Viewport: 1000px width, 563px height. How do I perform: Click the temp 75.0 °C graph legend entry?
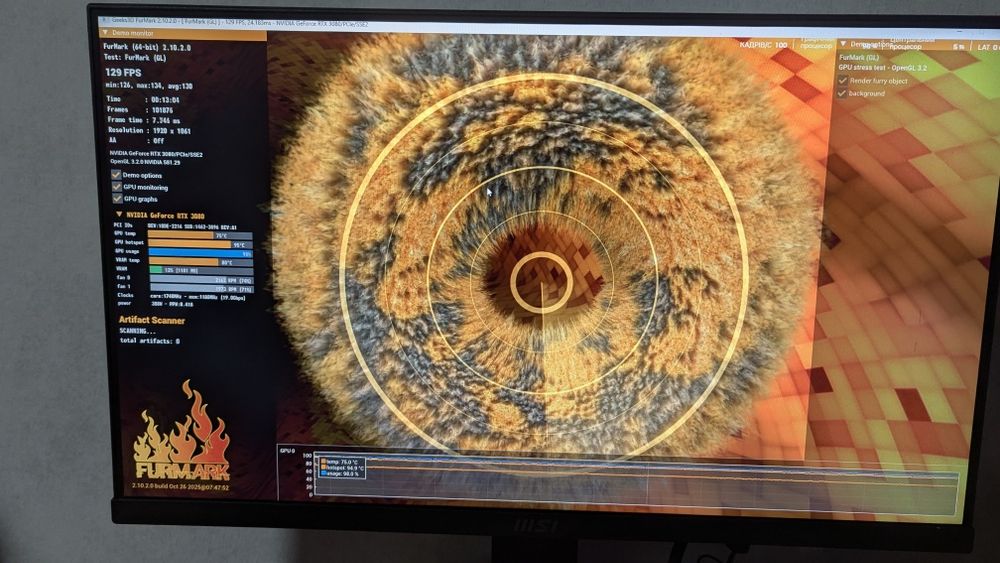click(x=341, y=462)
